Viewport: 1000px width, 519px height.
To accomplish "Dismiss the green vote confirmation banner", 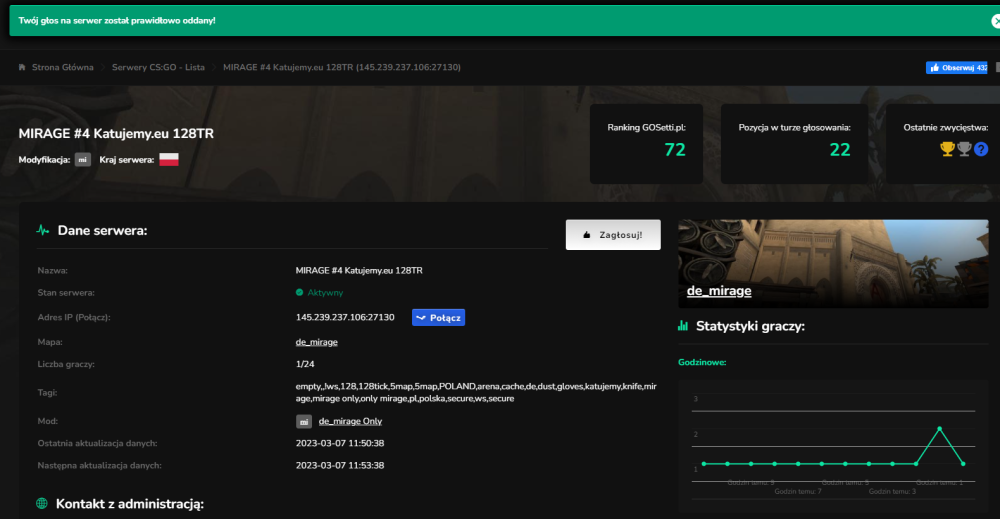I will [995, 21].
